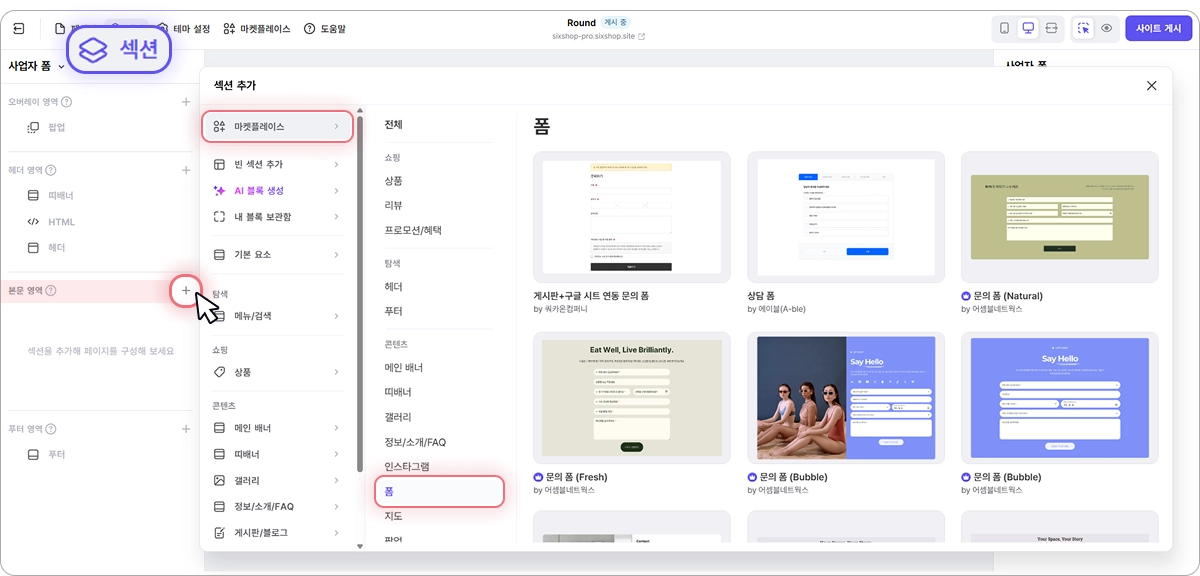
Task: Expand 내 블록 보관함 option
Action: (x=277, y=217)
